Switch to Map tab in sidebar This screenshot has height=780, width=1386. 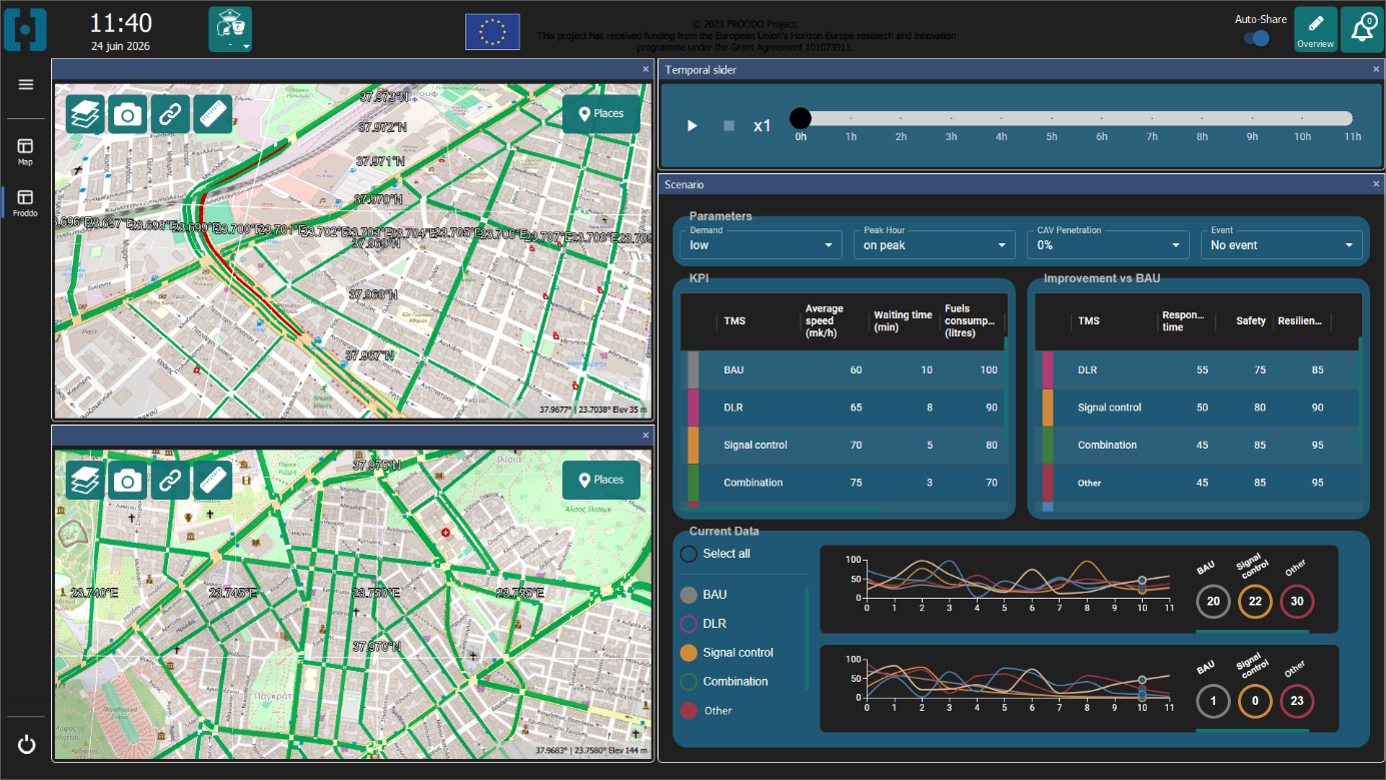(26, 152)
